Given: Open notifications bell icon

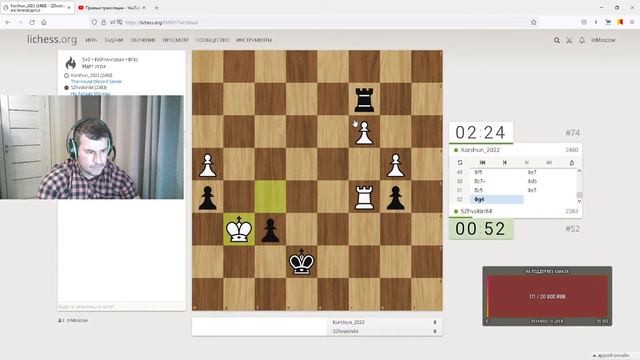Looking at the screenshot, I should pyautogui.click(x=582, y=40).
